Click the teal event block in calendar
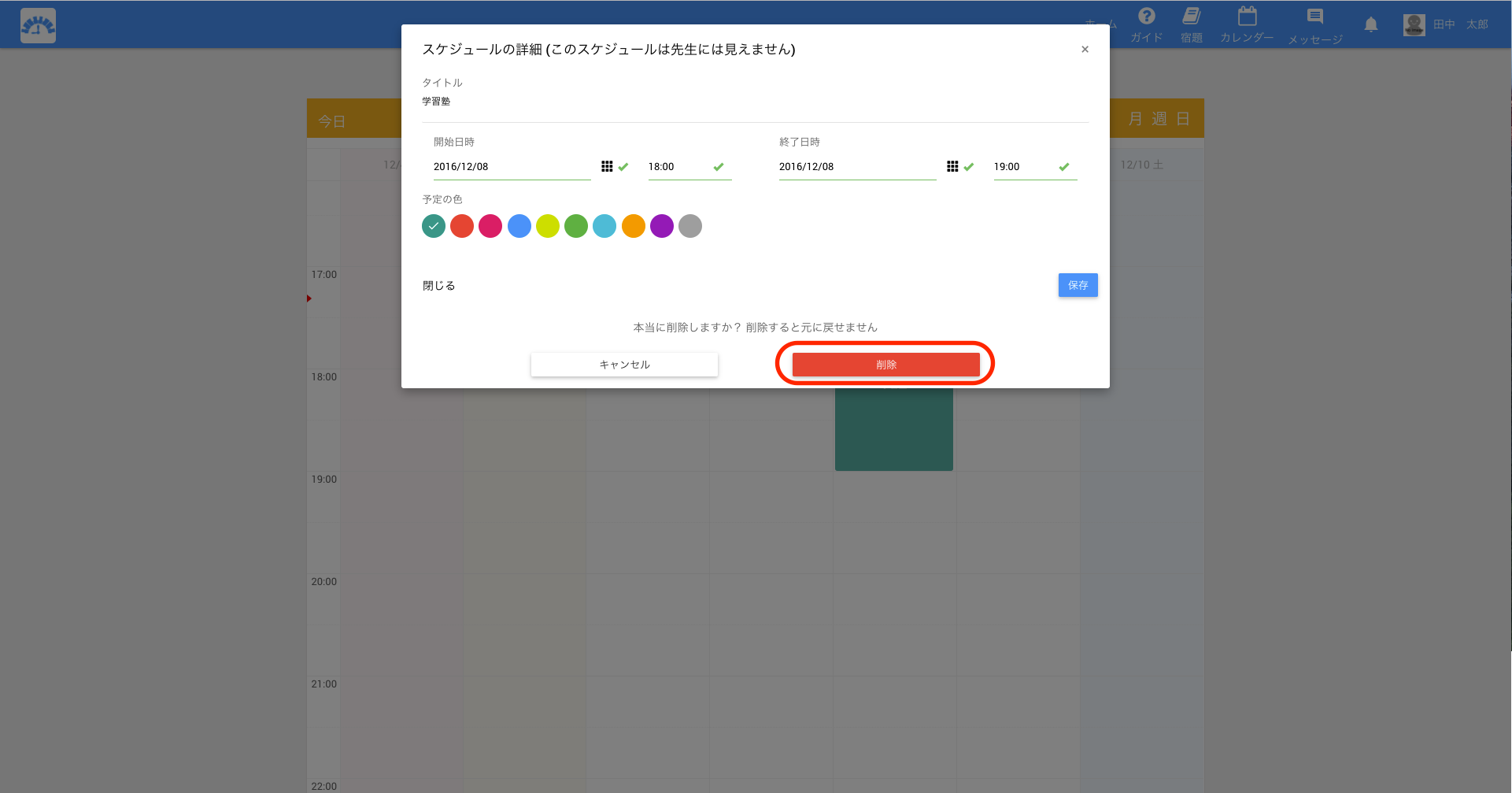 tap(894, 429)
